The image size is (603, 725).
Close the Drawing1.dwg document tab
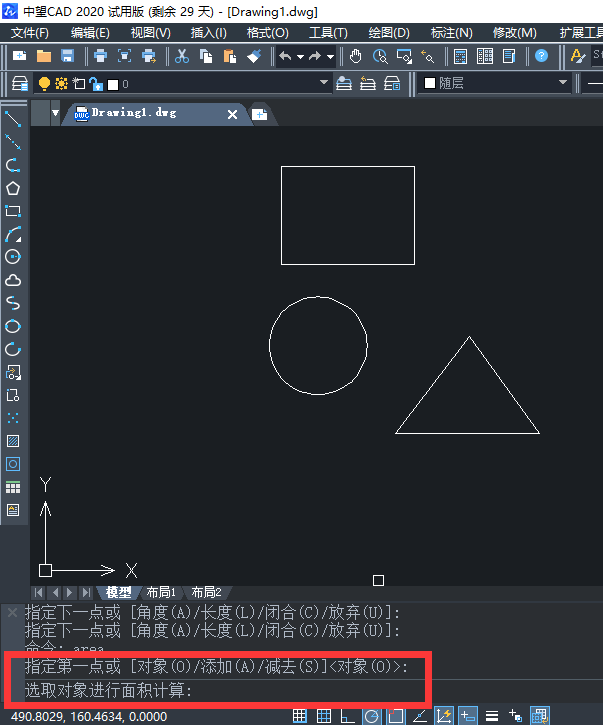[233, 115]
